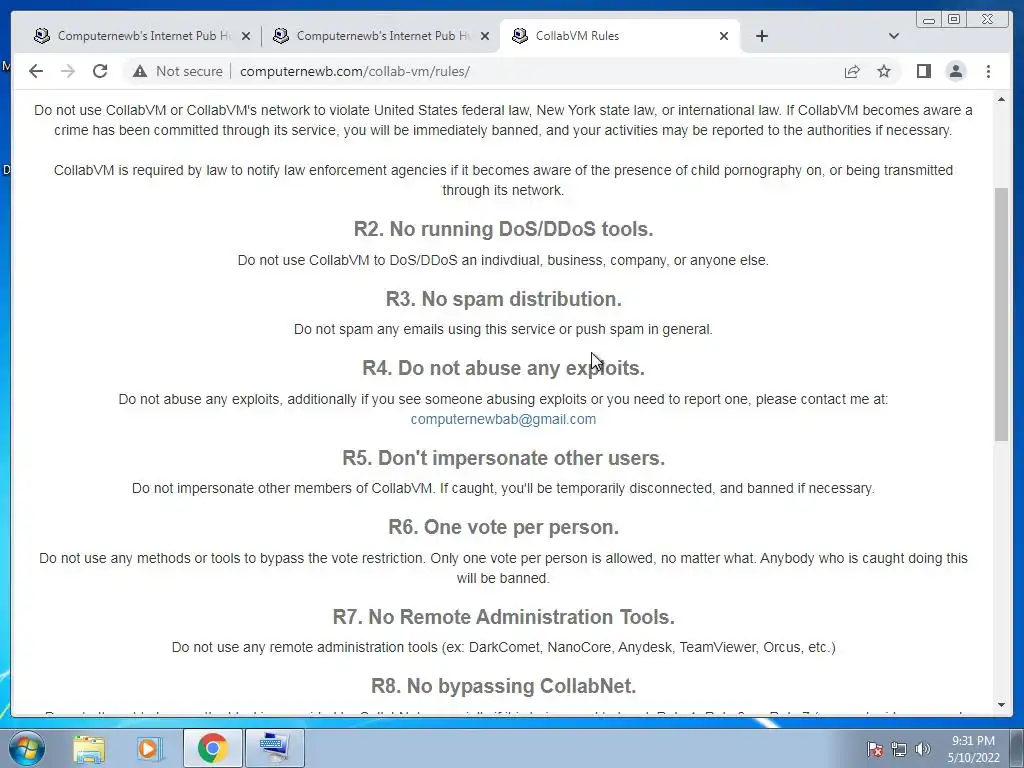Open the Chrome profile avatar menu
The height and width of the screenshot is (768, 1024).
click(955, 71)
